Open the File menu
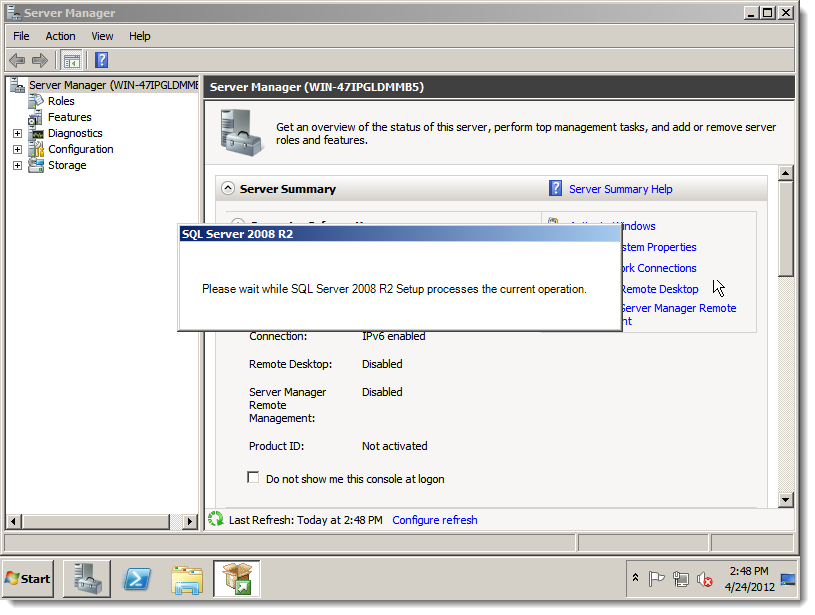815x615 pixels. pos(21,36)
